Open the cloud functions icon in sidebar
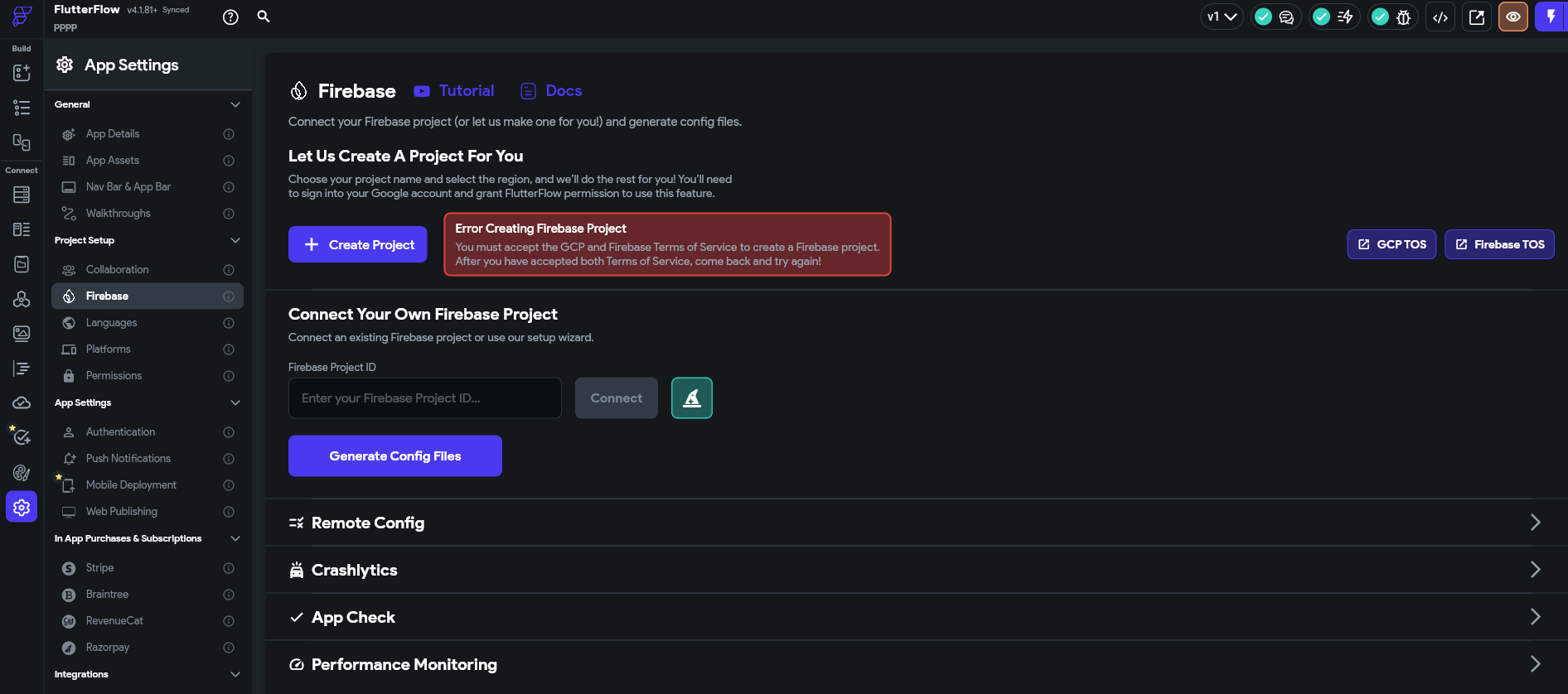Image resolution: width=1568 pixels, height=694 pixels. pos(22,402)
